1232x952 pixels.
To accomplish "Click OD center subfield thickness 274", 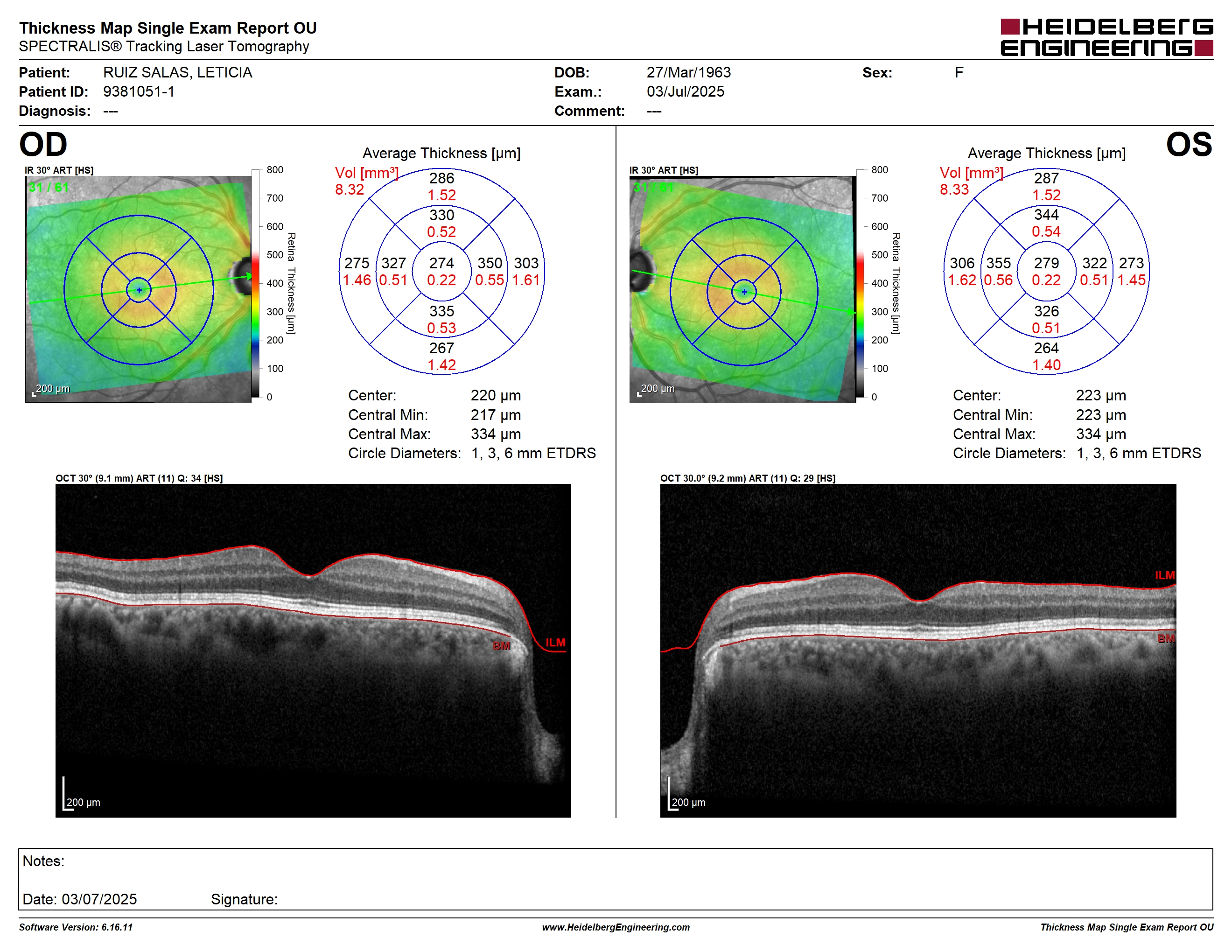I will (x=441, y=263).
